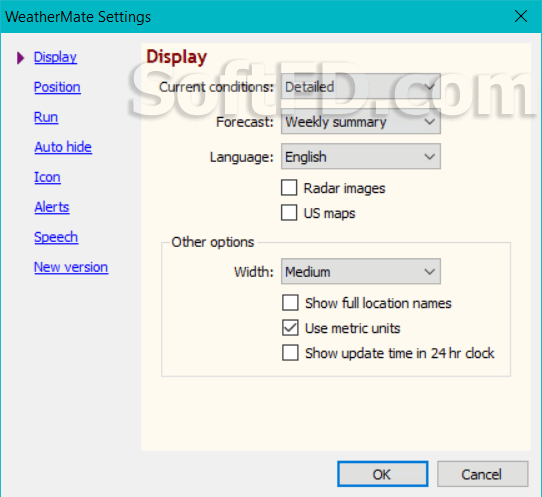This screenshot has width=542, height=497.
Task: Open the Forecast combo box
Action: tap(361, 122)
